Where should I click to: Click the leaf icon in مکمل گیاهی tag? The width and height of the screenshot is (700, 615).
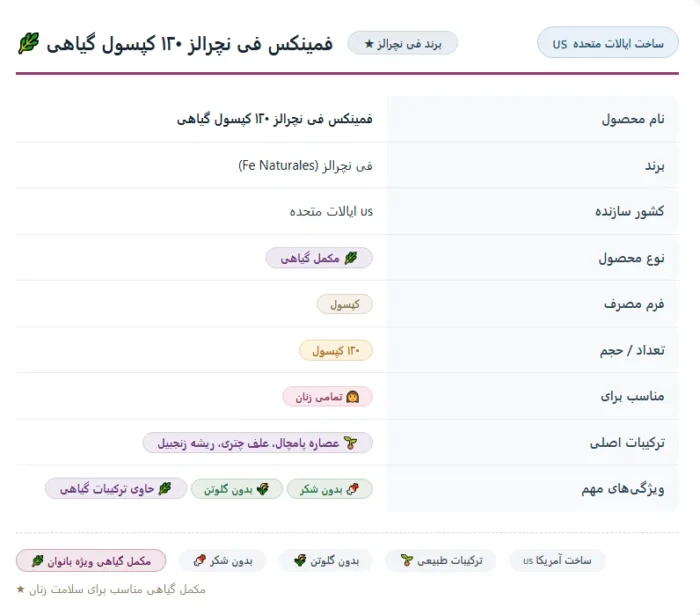[x=351, y=258]
